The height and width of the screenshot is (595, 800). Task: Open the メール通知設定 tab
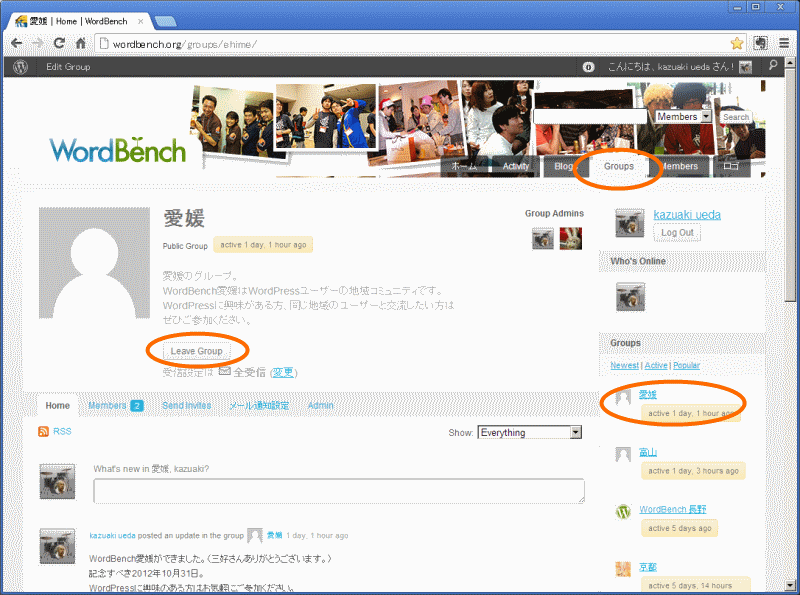259,406
